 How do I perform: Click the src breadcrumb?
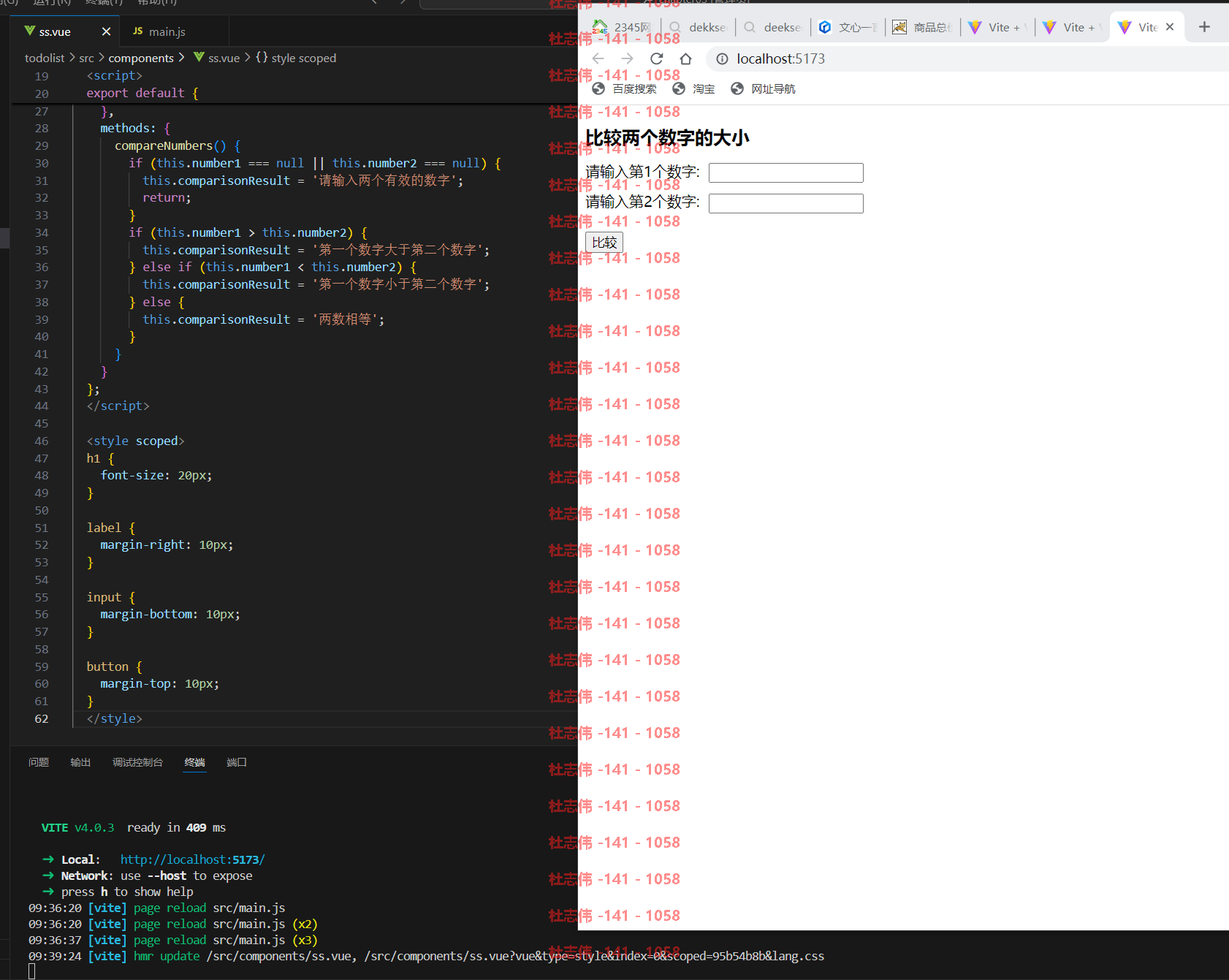[x=86, y=58]
